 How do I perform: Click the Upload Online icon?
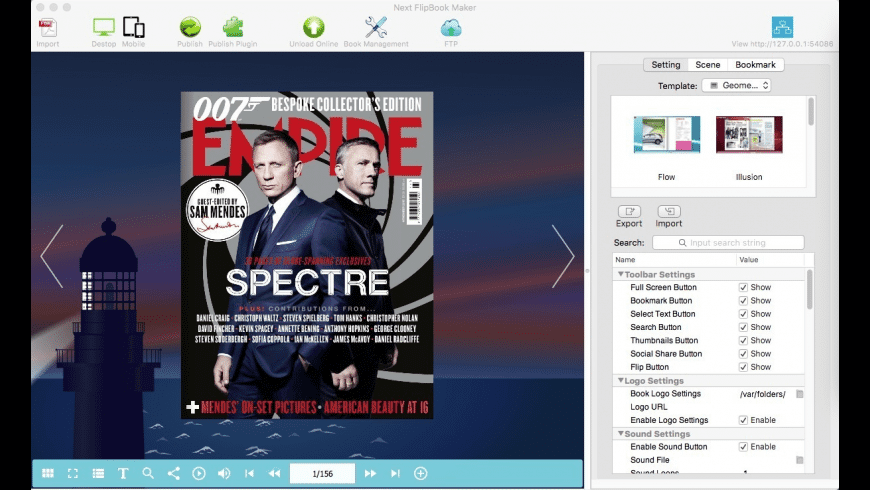tap(313, 27)
